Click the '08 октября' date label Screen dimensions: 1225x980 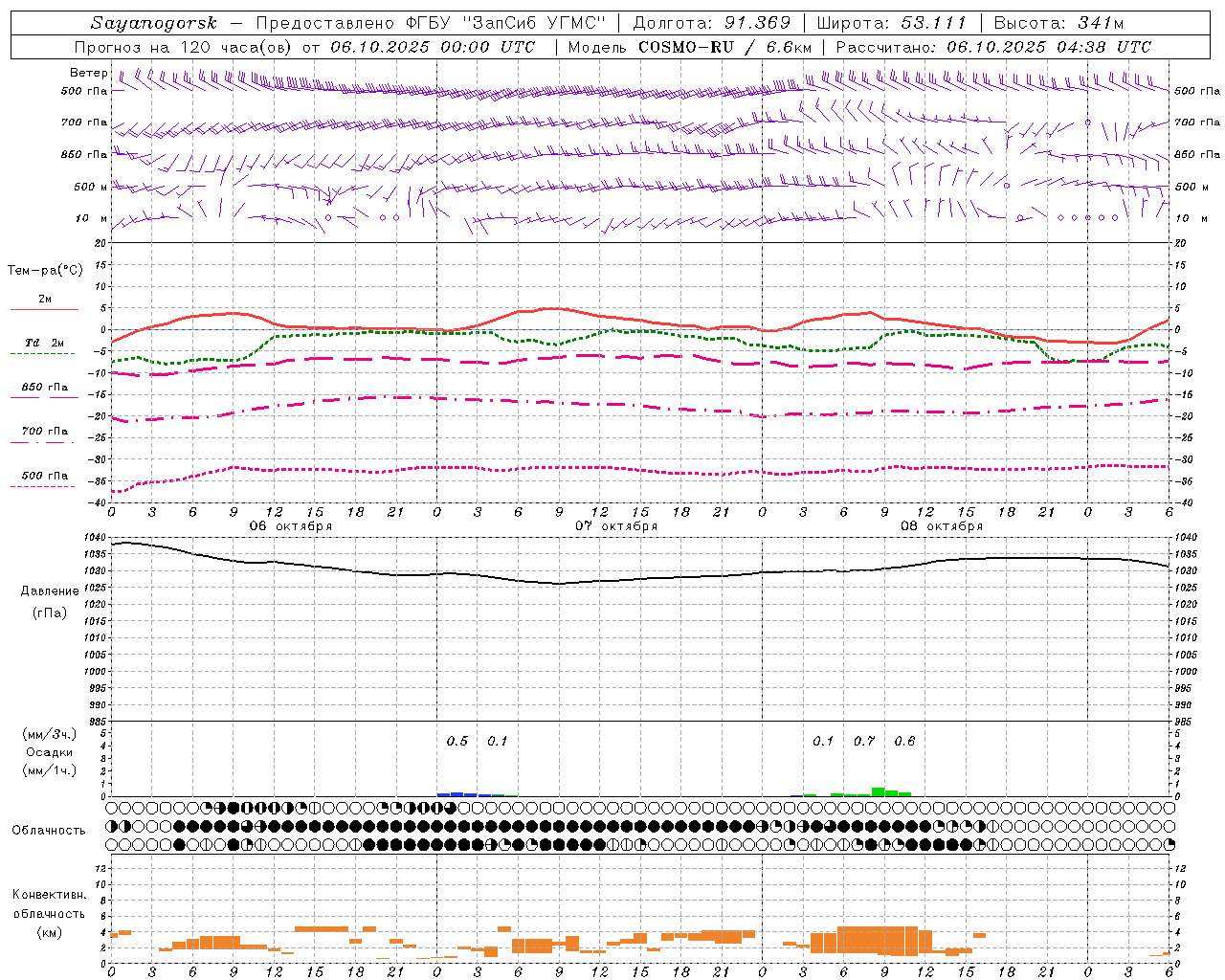[942, 526]
